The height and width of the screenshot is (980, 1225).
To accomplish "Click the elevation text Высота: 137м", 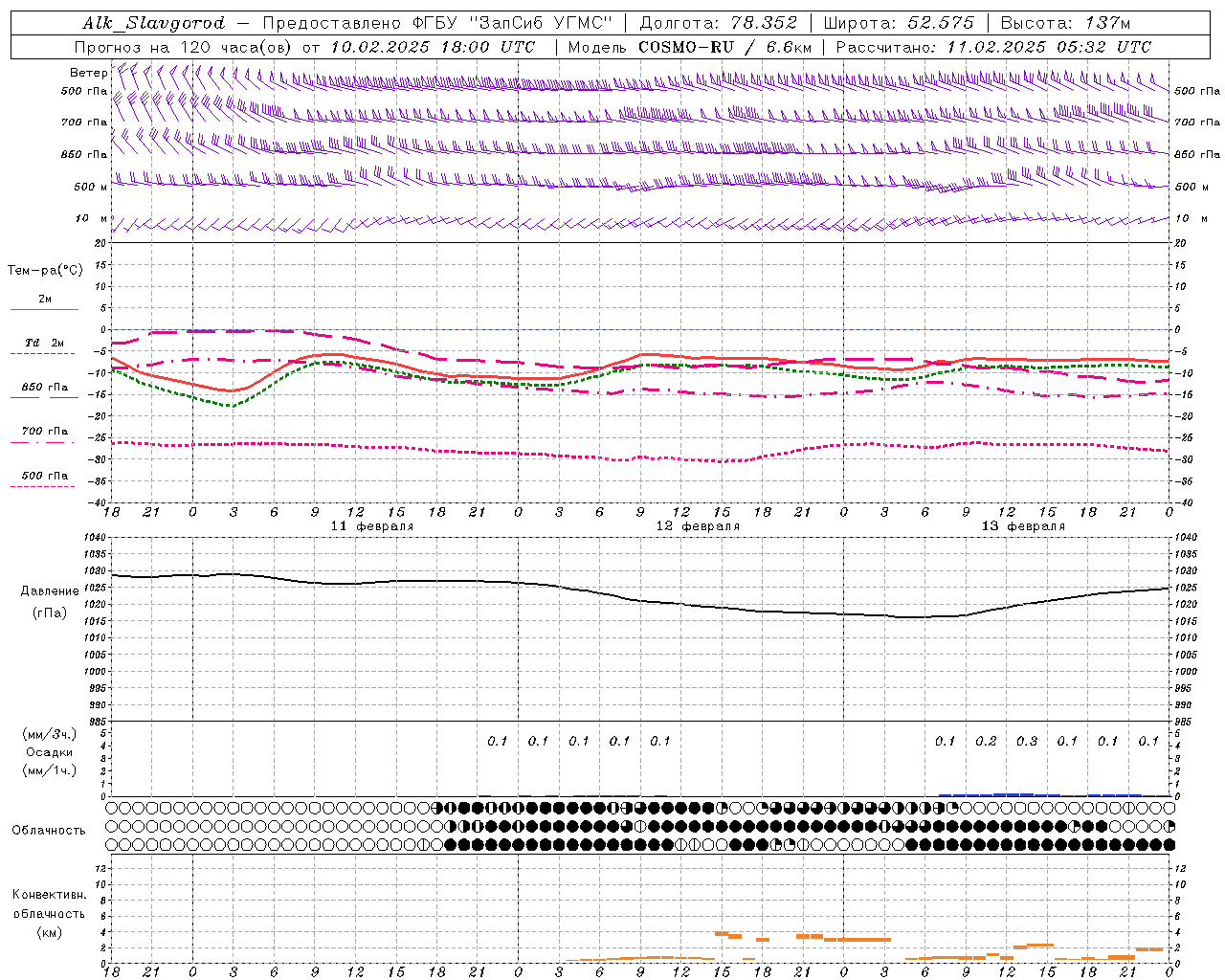I will coord(1064,23).
